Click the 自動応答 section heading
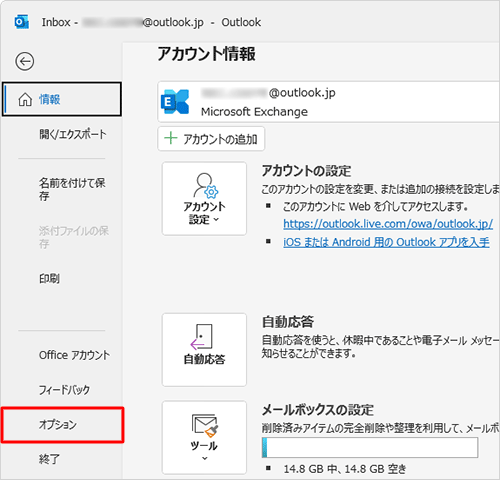The width and height of the screenshot is (500, 480). [288, 322]
